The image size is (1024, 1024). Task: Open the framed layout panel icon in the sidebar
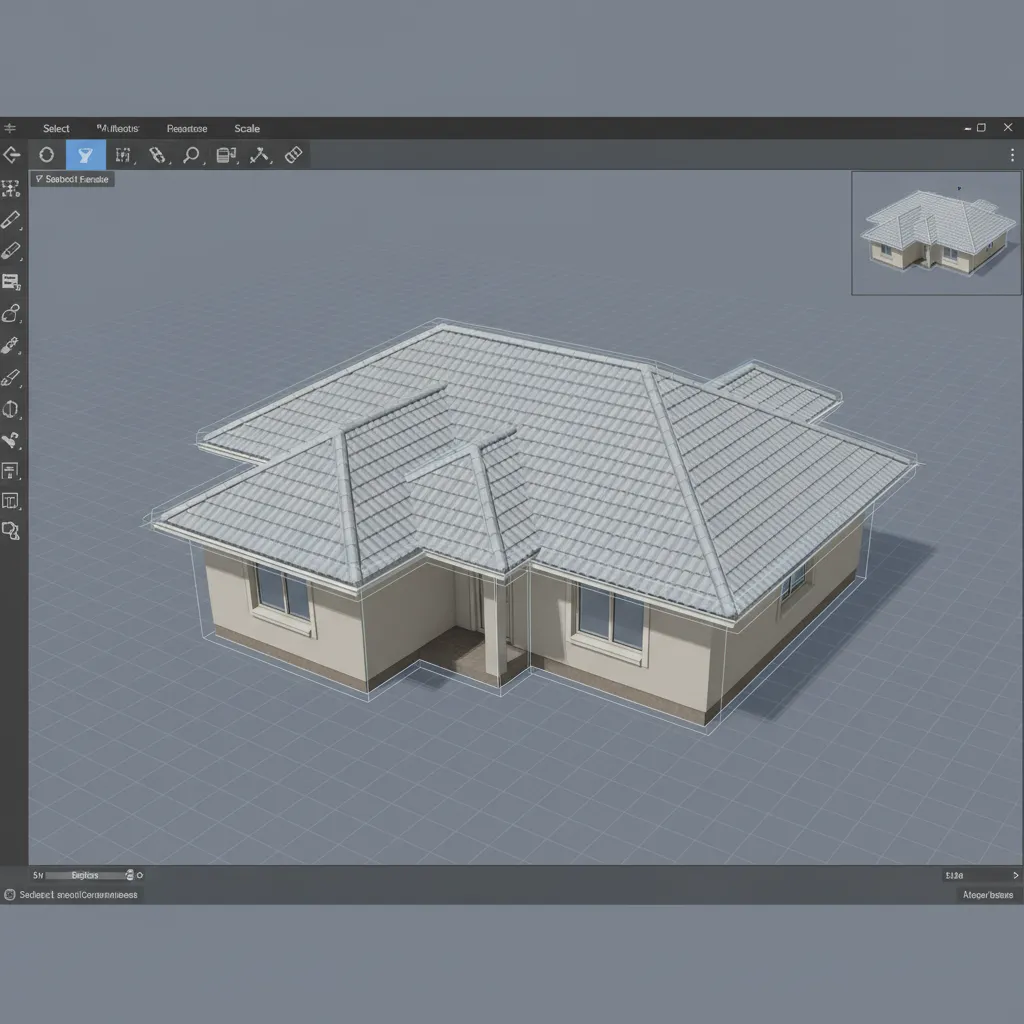(11, 471)
